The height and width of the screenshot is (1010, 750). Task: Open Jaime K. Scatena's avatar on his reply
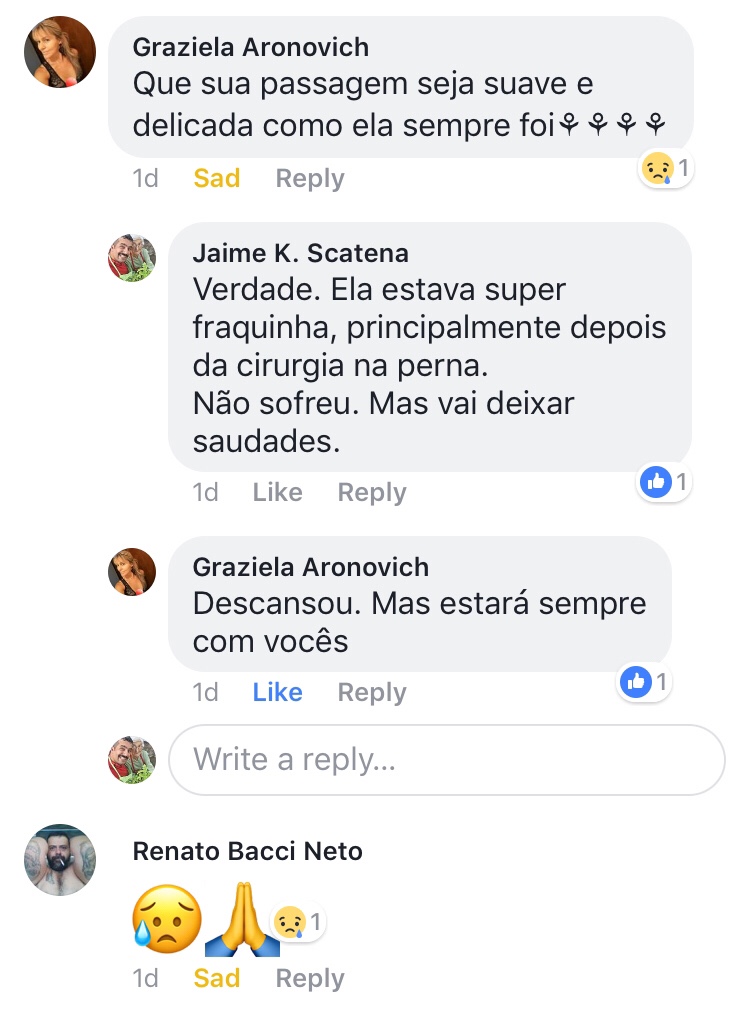pyautogui.click(x=132, y=258)
